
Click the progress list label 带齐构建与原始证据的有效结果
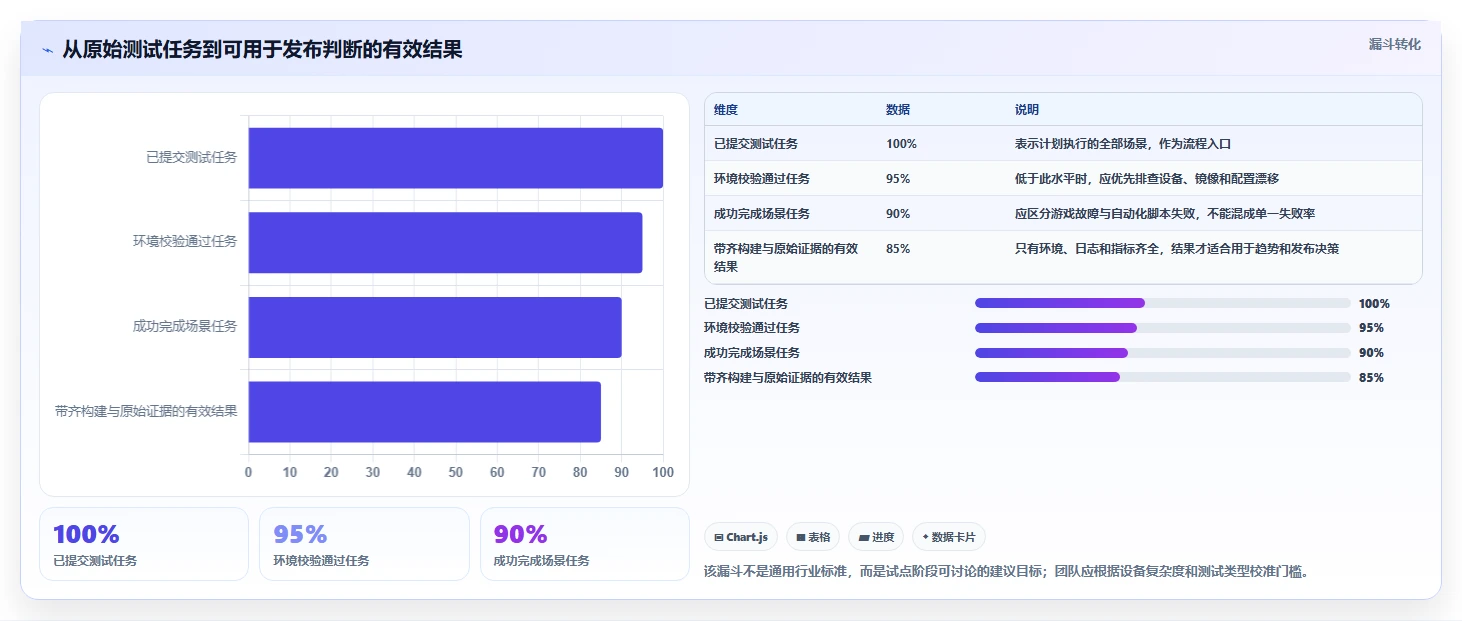pos(788,378)
